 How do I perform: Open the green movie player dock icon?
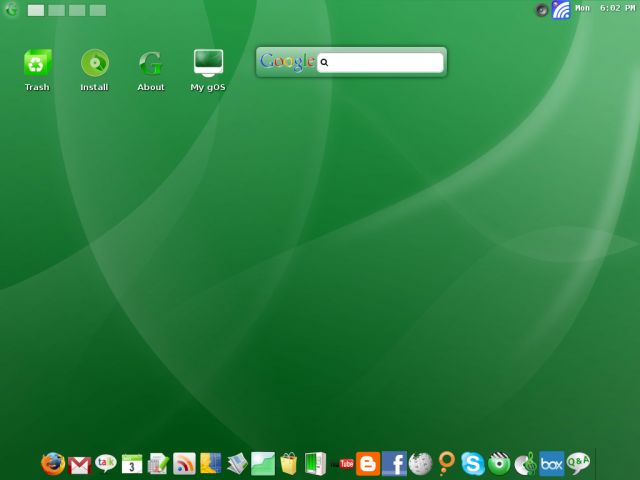point(499,464)
